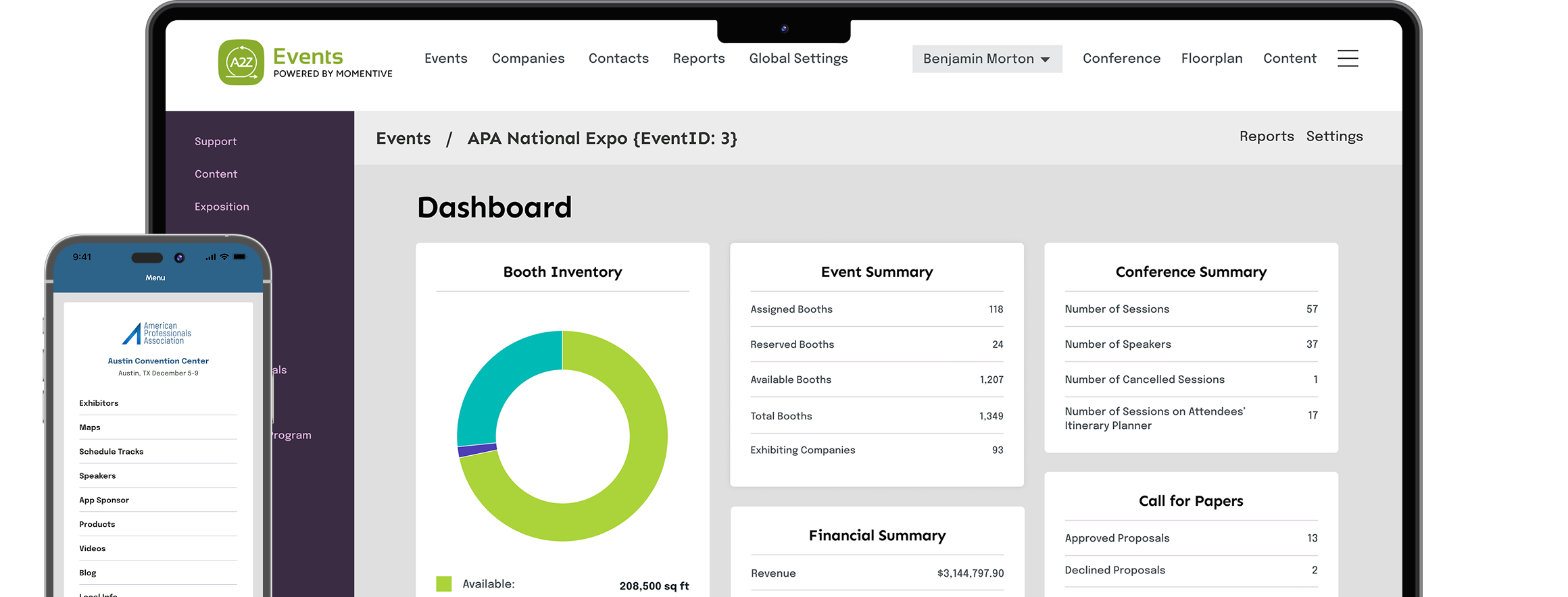
Task: Click the 'Declined Proposals' row
Action: (x=1191, y=571)
